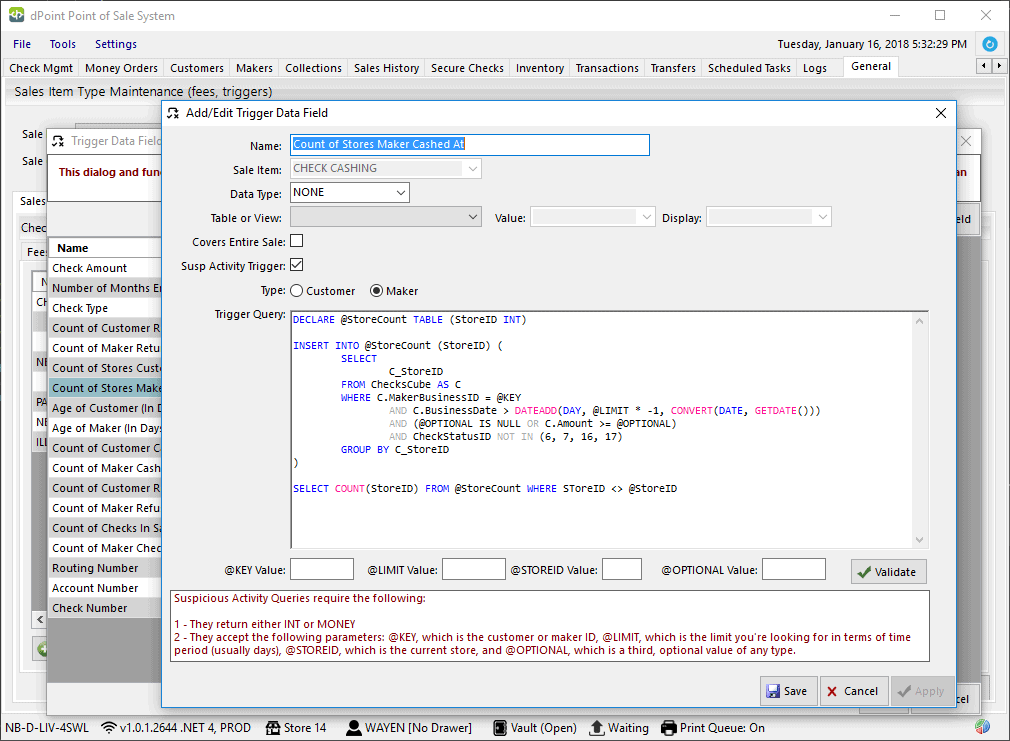Click the Cancel button in the dialog
This screenshot has width=1010, height=741.
[x=853, y=691]
